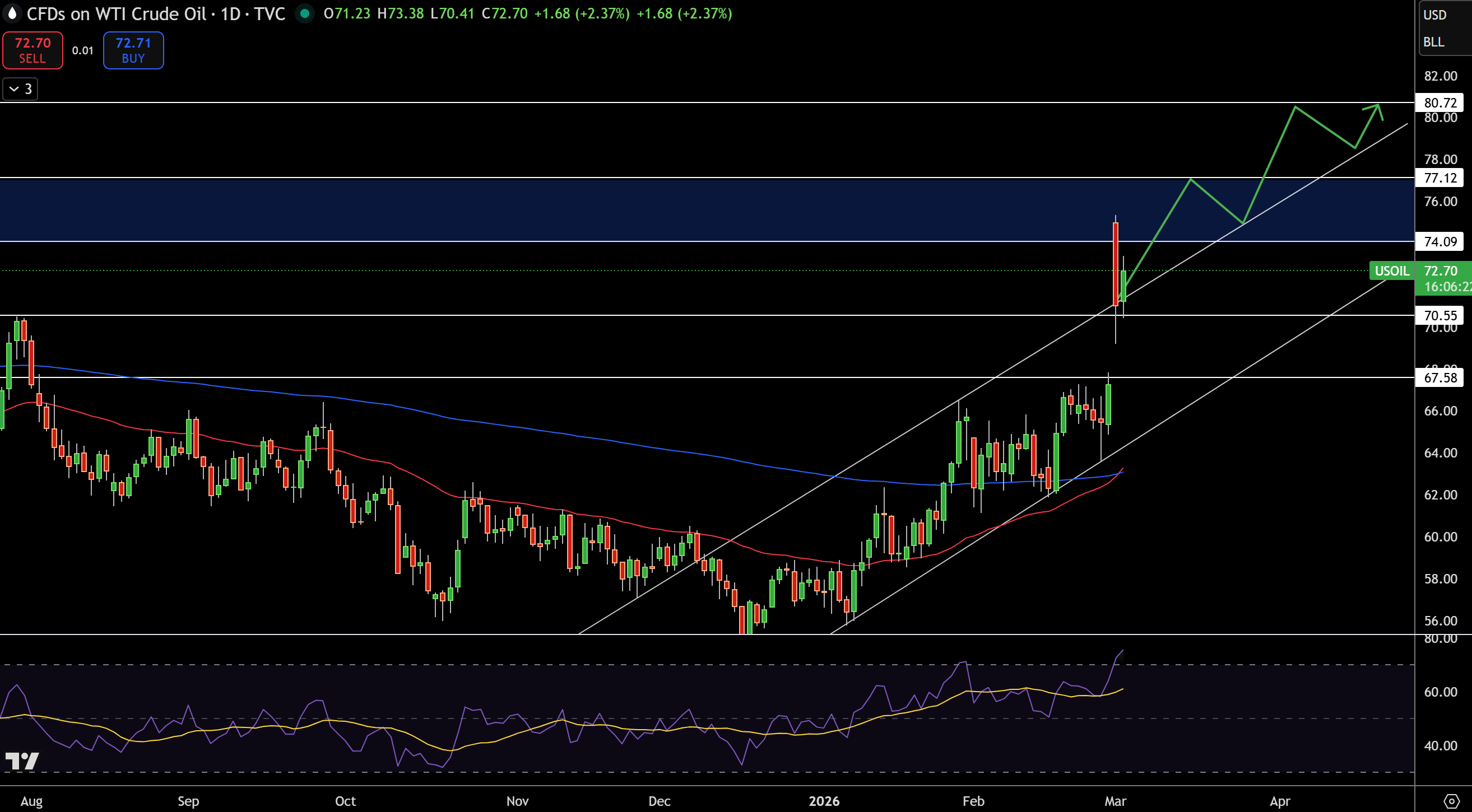Screen dimensions: 1472x812
Task: Select the 77.12 horizontal line price label
Action: (1440, 178)
